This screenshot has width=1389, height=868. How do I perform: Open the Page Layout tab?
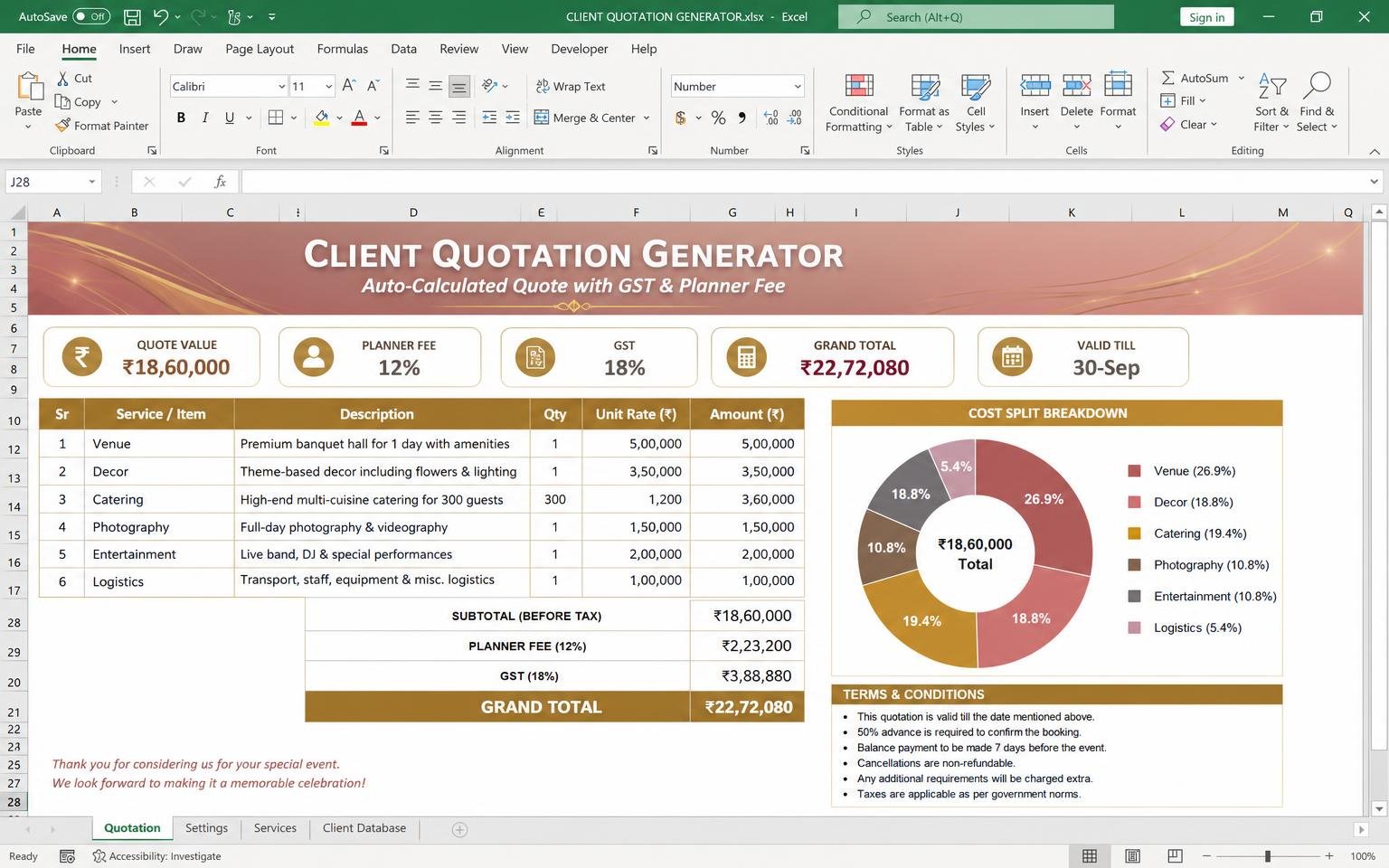pos(260,49)
